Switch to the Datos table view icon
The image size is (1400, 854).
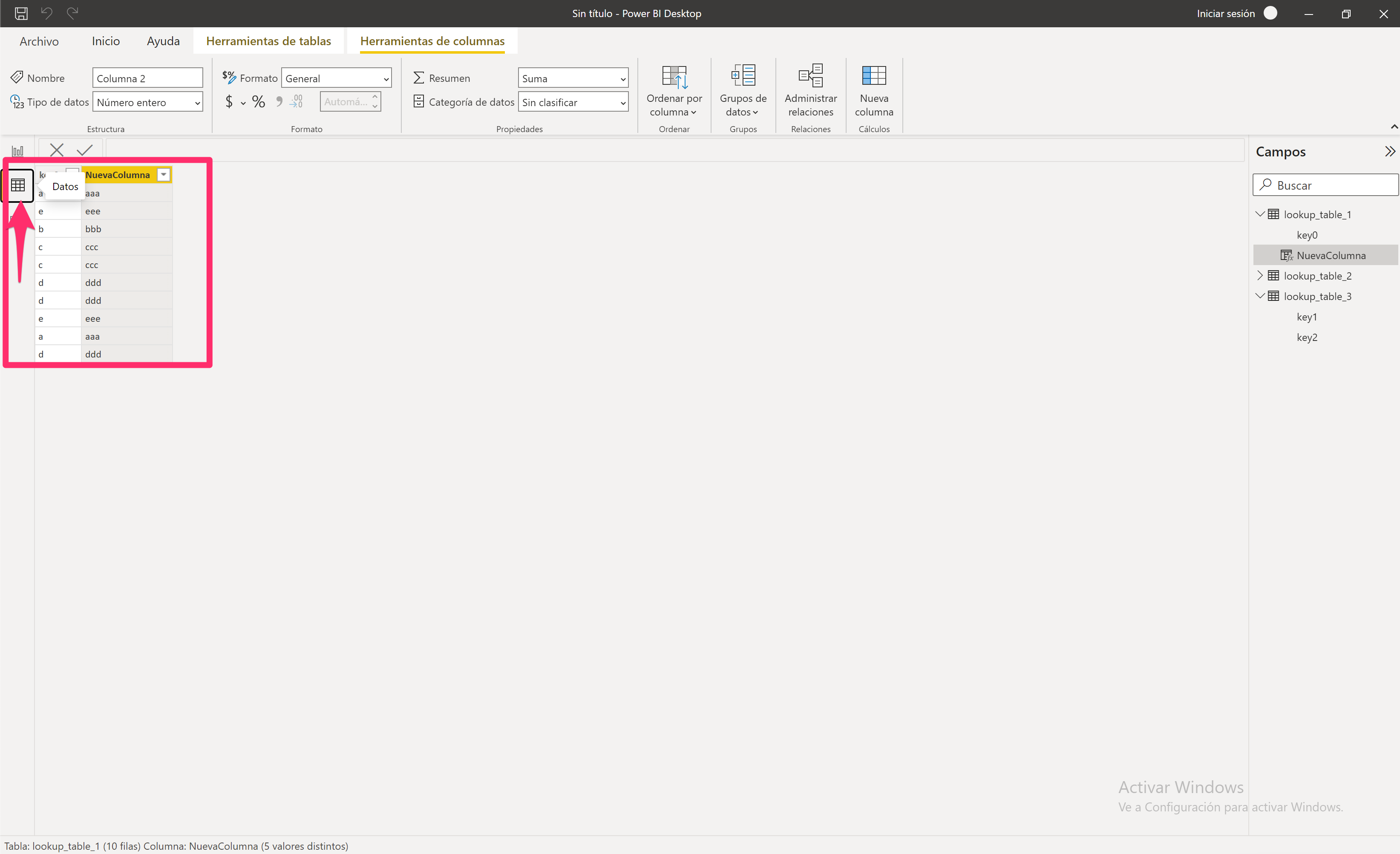[17, 185]
